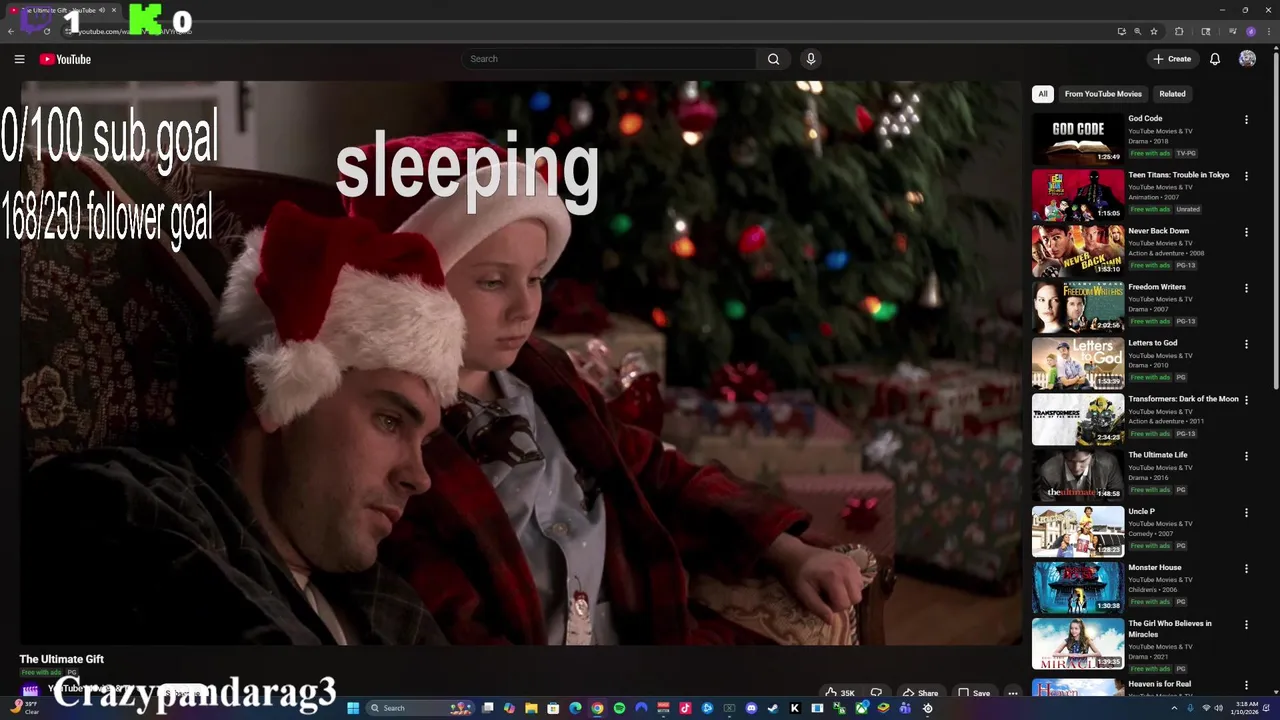
Task: Open the Monster House title link
Action: pos(1155,567)
